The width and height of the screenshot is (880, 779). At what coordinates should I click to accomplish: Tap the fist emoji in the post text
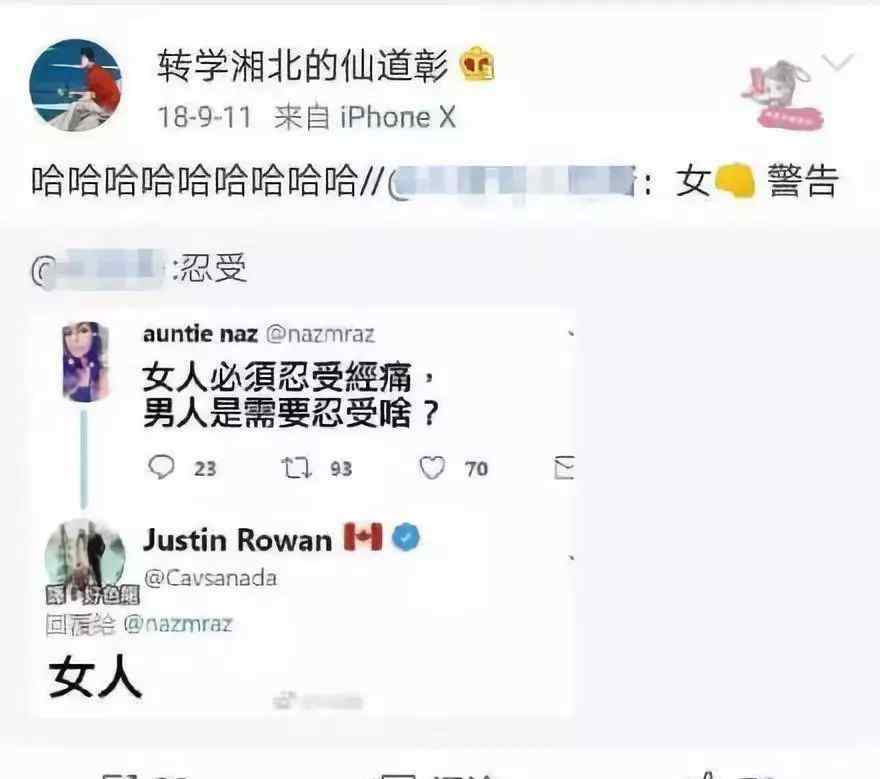point(736,180)
